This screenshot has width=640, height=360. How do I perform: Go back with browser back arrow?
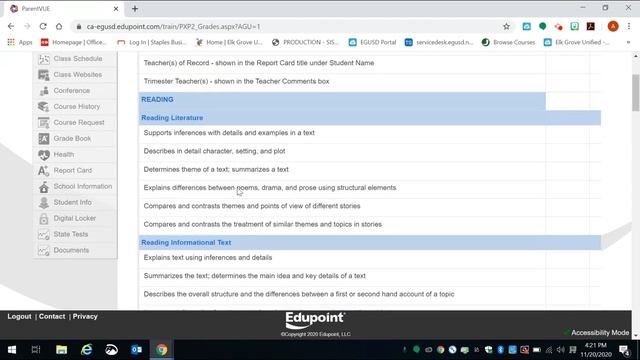click(11, 27)
